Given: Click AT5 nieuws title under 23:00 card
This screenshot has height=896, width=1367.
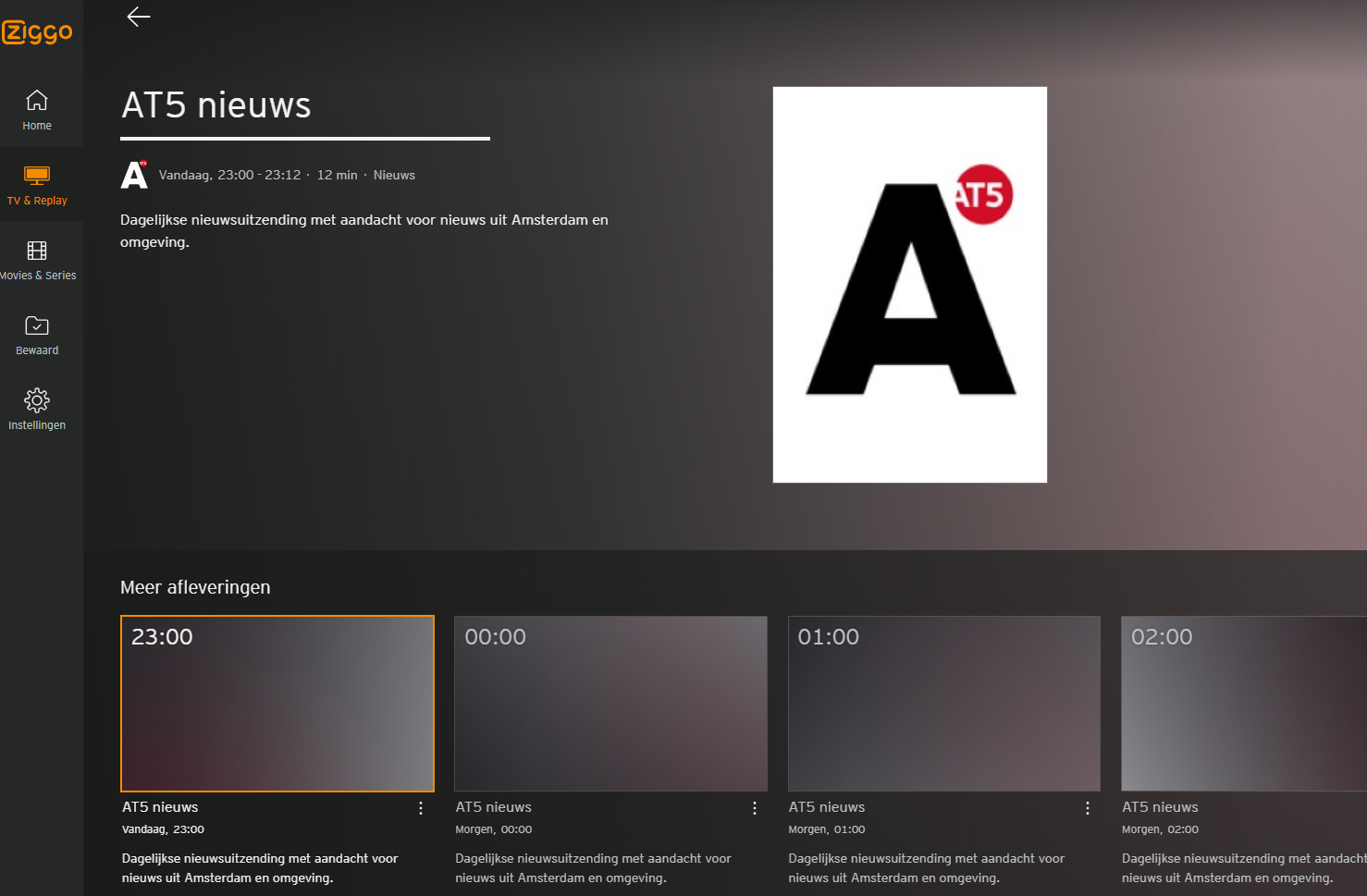Looking at the screenshot, I should [x=160, y=807].
